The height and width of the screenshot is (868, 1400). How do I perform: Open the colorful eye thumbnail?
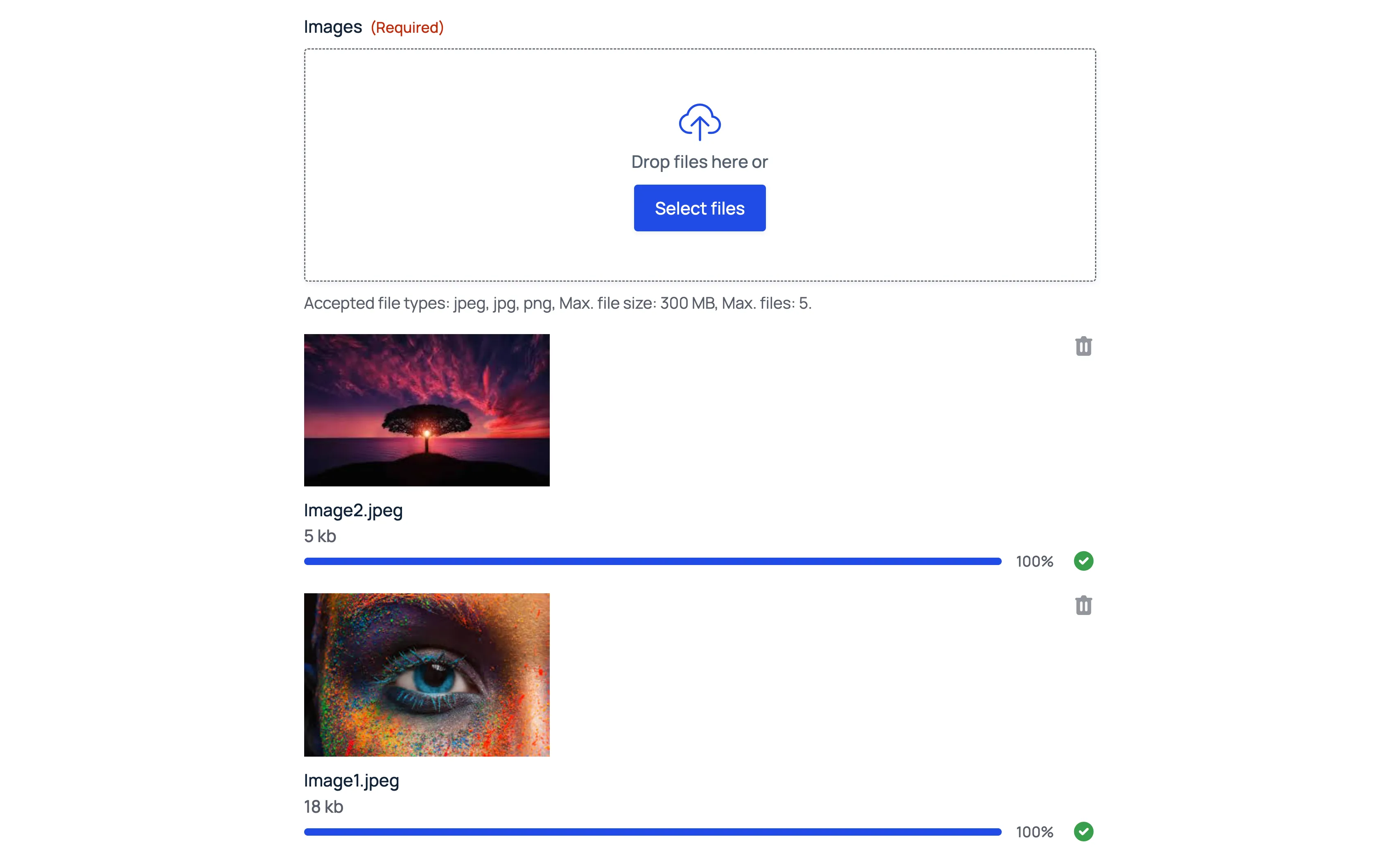click(x=427, y=674)
